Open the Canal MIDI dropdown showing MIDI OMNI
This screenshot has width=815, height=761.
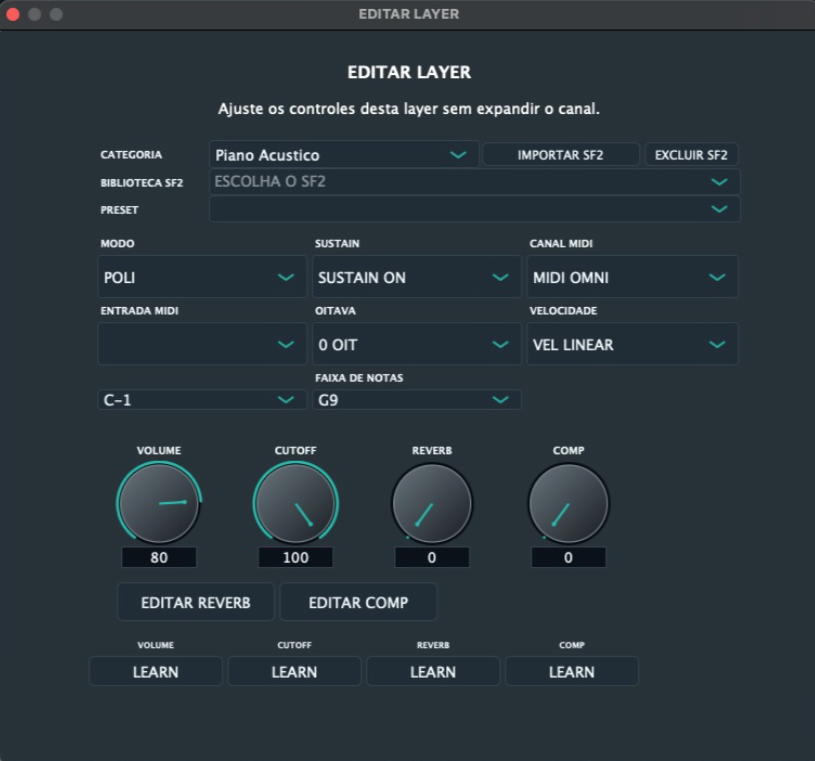[x=633, y=277]
